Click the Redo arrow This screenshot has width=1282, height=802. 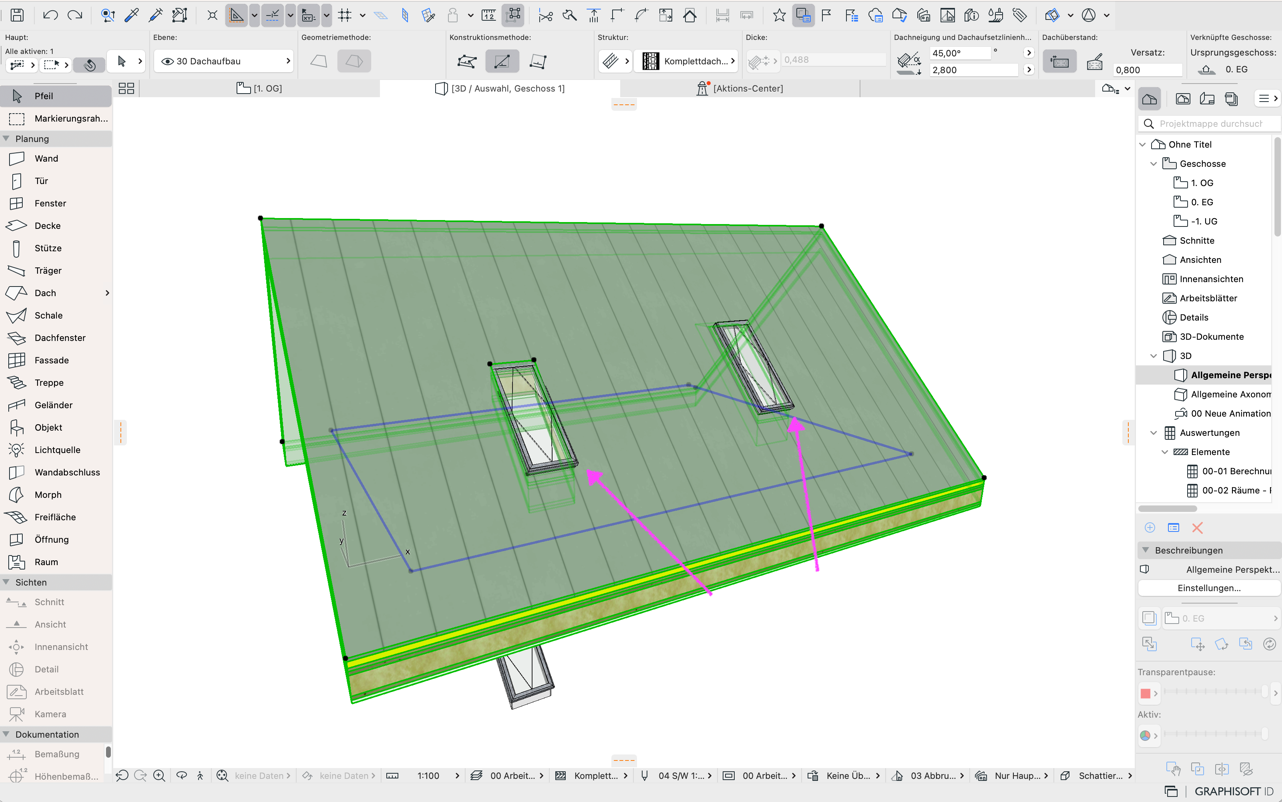point(74,15)
